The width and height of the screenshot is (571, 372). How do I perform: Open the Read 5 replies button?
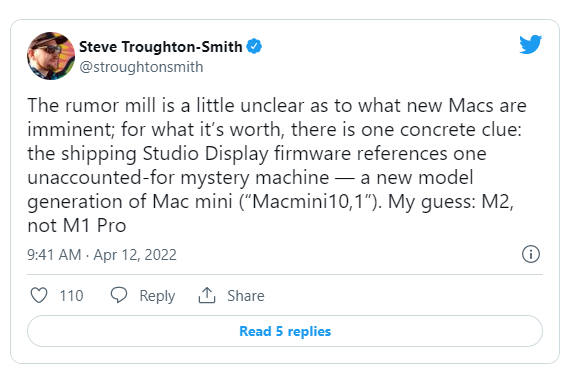[x=285, y=331]
